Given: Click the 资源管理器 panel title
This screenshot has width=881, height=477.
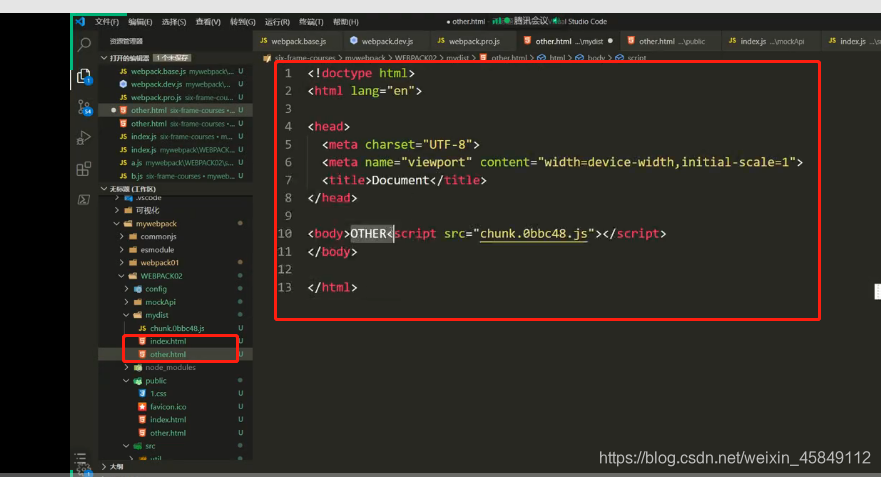Looking at the screenshot, I should [x=126, y=41].
